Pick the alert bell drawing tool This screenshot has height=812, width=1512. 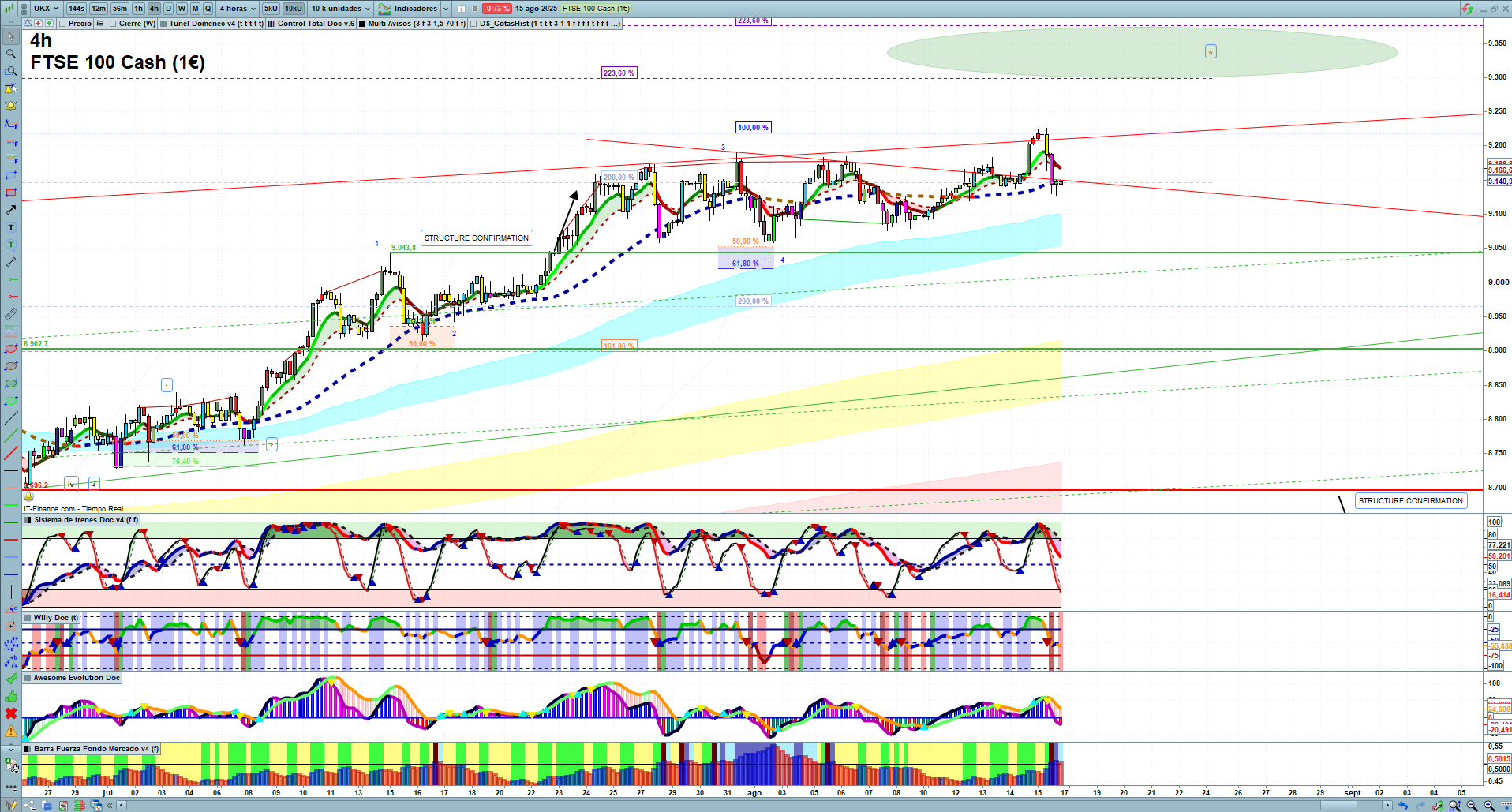[11, 106]
